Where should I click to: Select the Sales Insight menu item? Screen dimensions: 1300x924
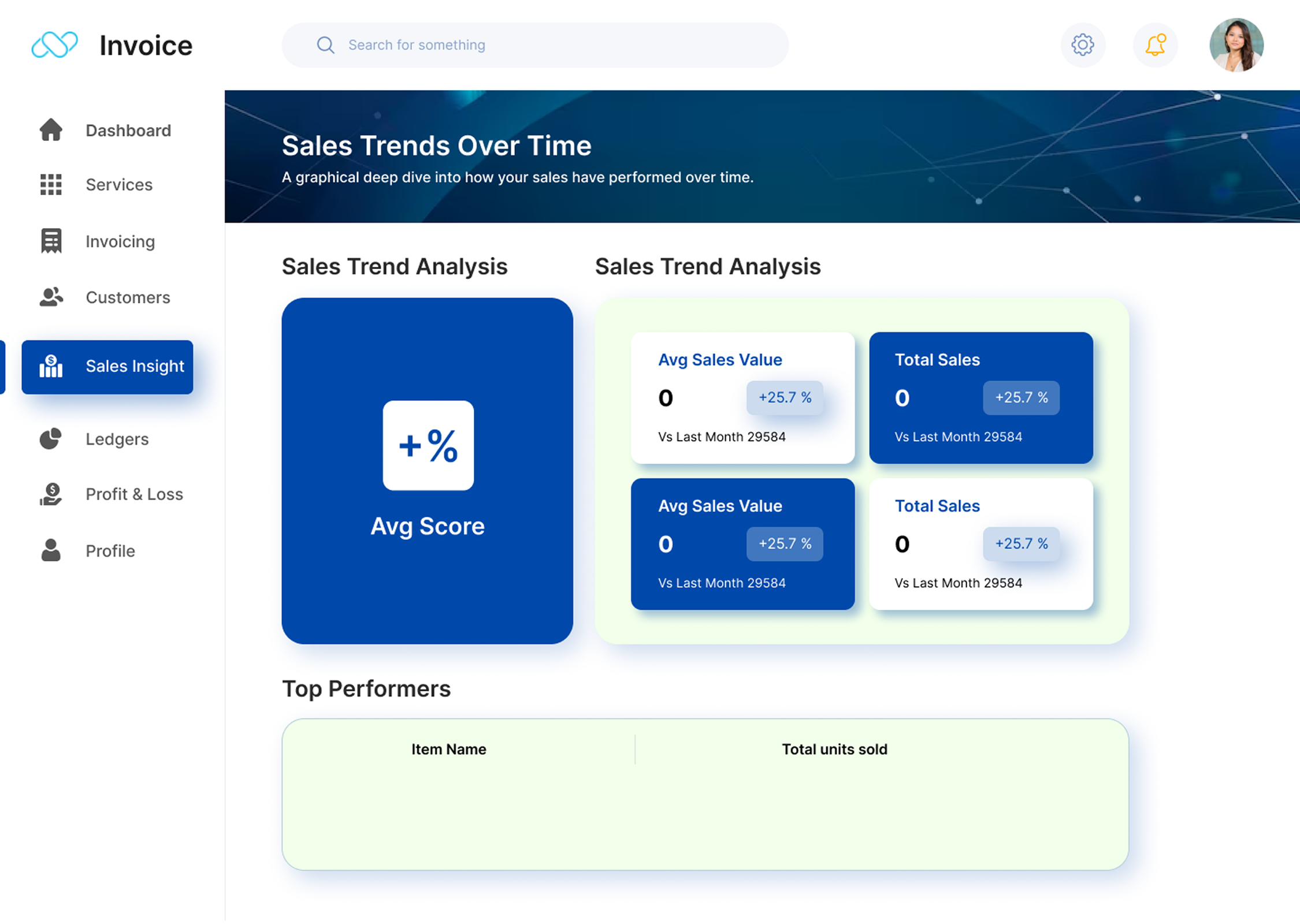pyautogui.click(x=107, y=367)
